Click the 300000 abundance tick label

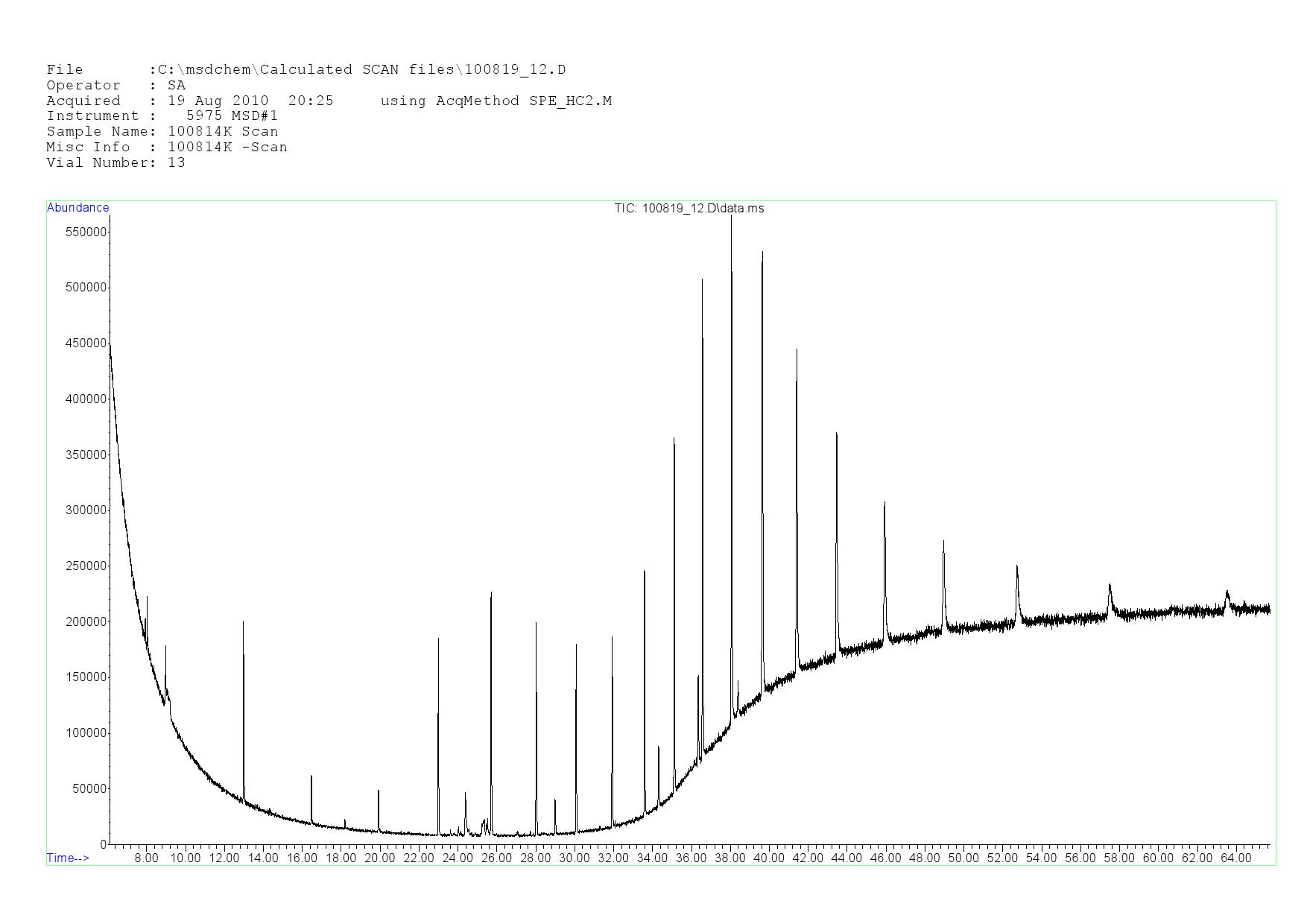86,510
